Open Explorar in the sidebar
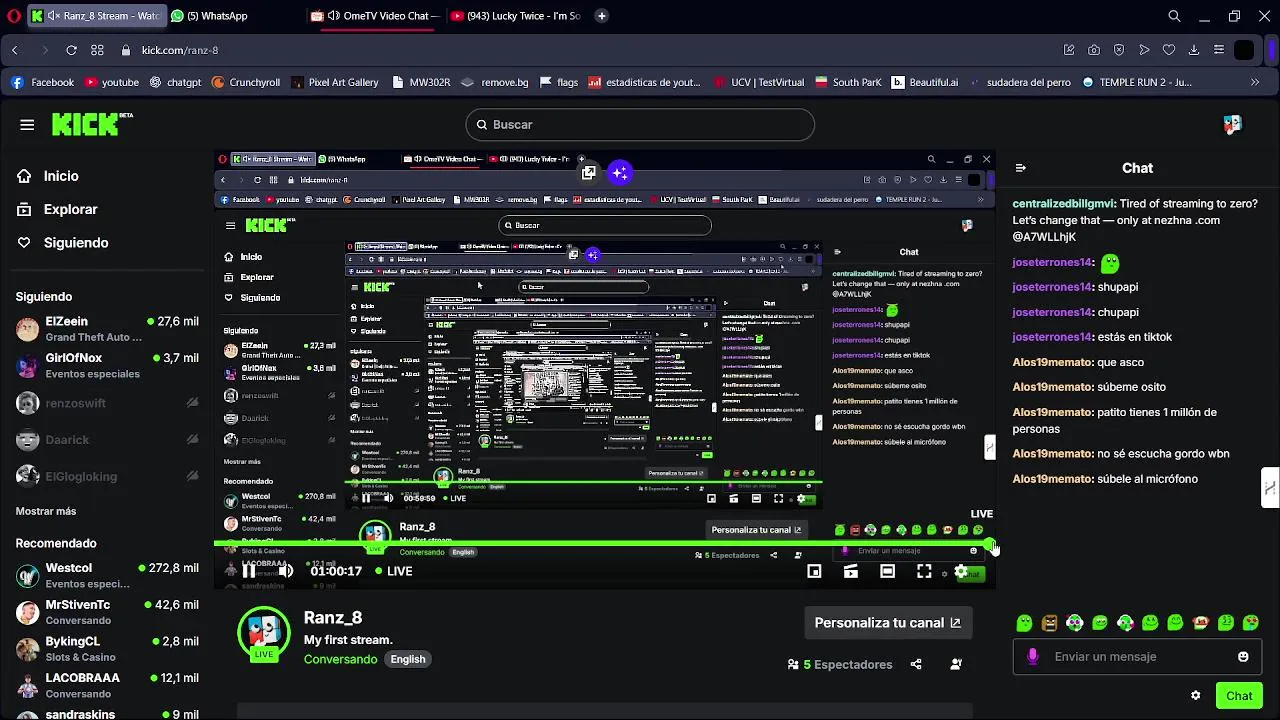The width and height of the screenshot is (1280, 720). (x=70, y=209)
